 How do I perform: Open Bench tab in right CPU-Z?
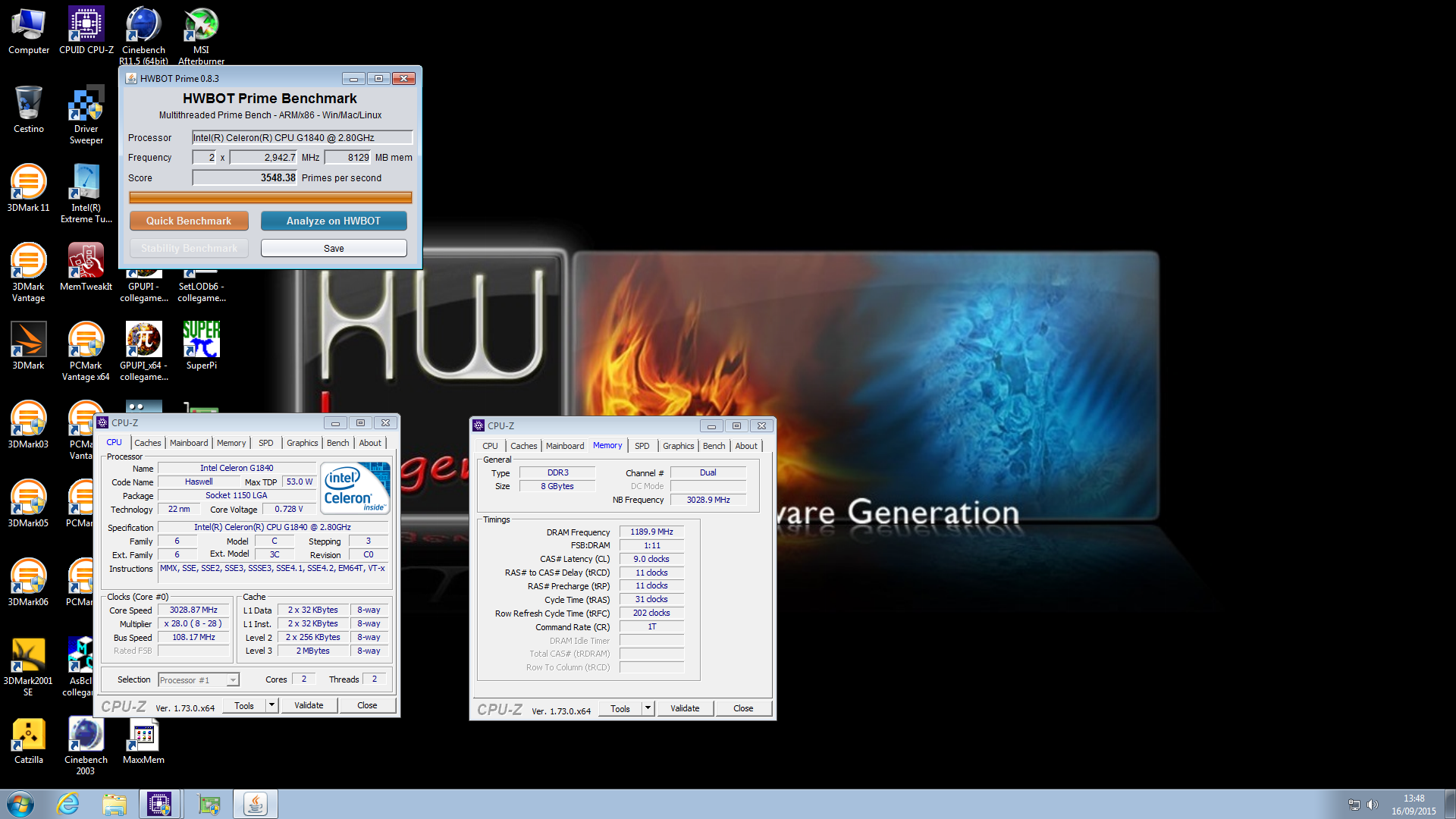[x=714, y=446]
